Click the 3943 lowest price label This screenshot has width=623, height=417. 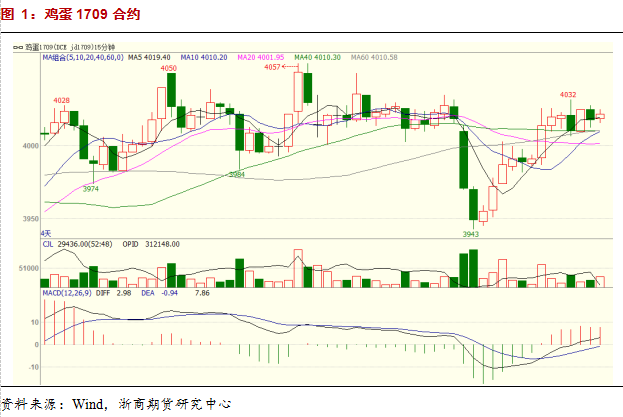pos(471,234)
